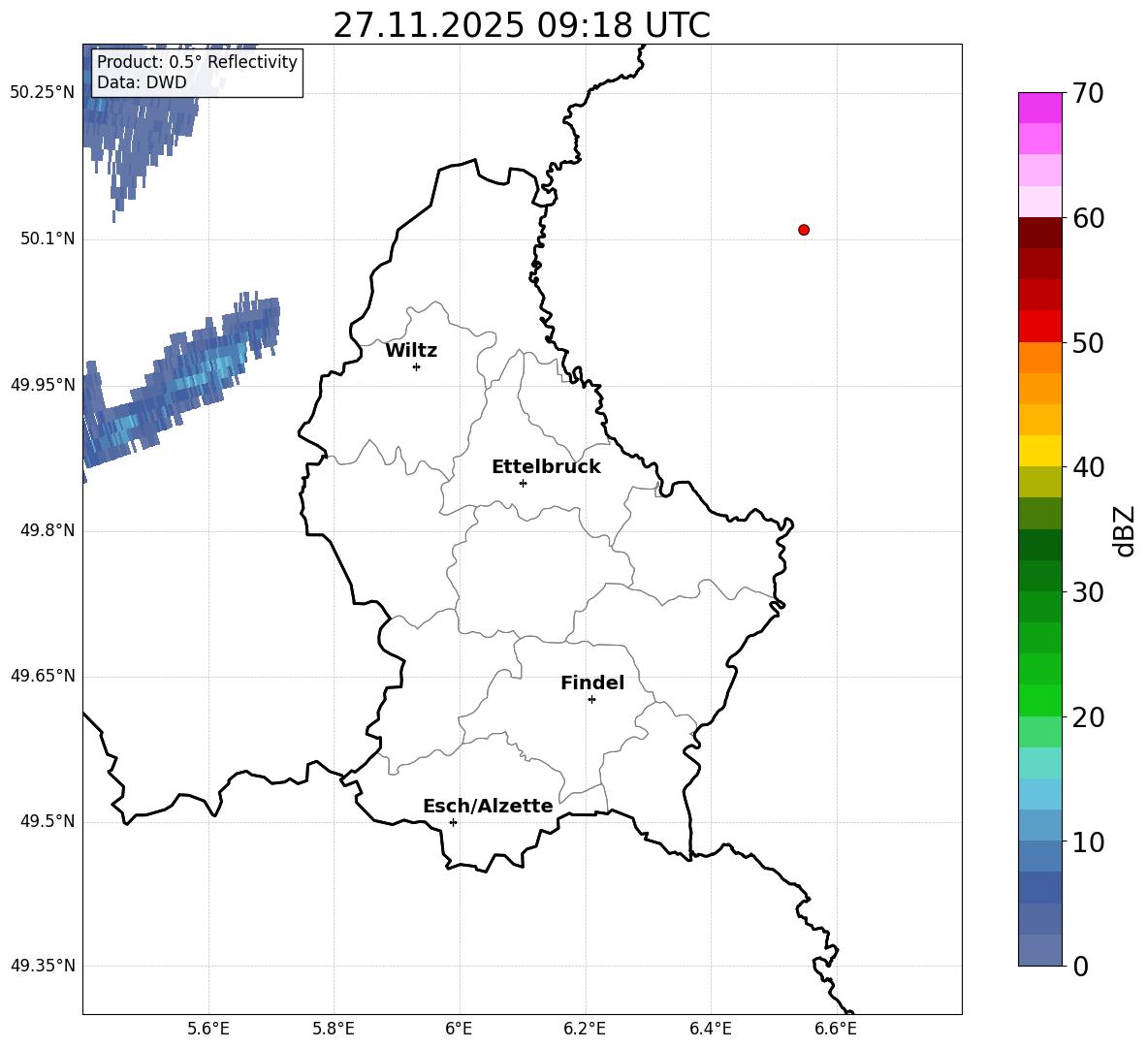Click the 10 colorbar tick label
Image resolution: width=1148 pixels, height=1048 pixels.
tap(1088, 842)
